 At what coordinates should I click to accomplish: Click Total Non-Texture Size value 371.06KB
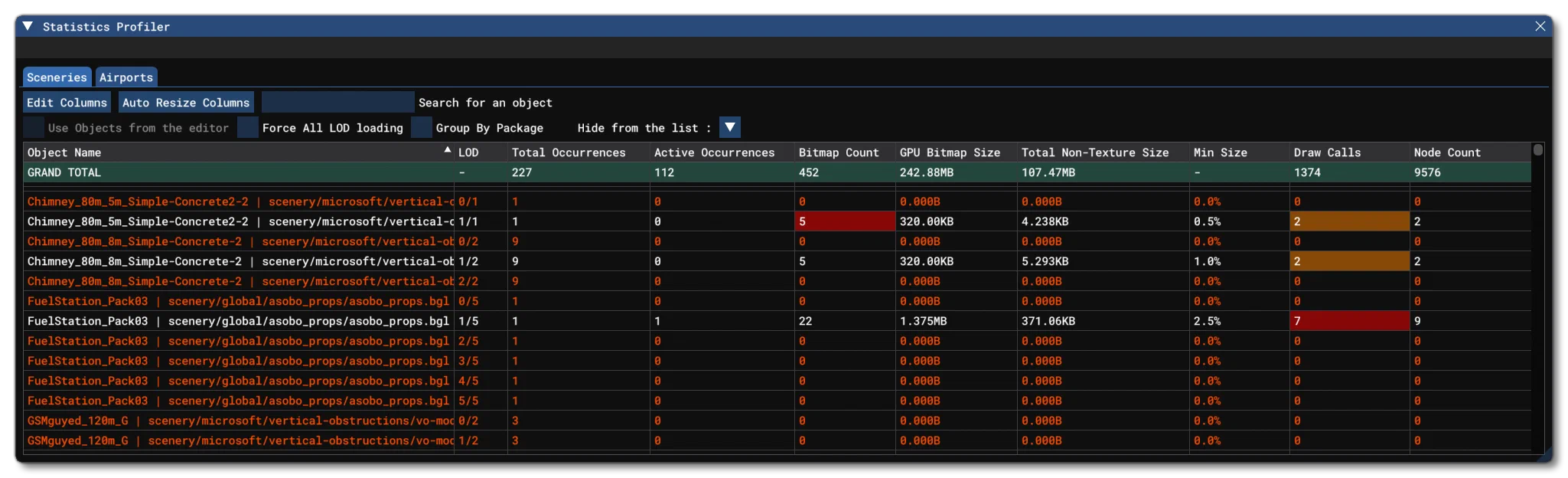[x=1048, y=321]
